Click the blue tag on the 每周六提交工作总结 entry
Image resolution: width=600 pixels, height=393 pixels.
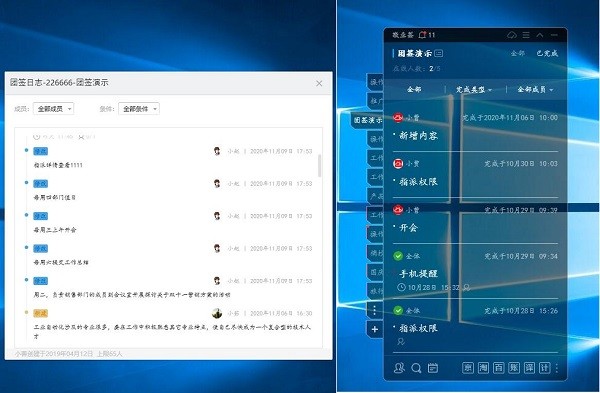tap(41, 248)
